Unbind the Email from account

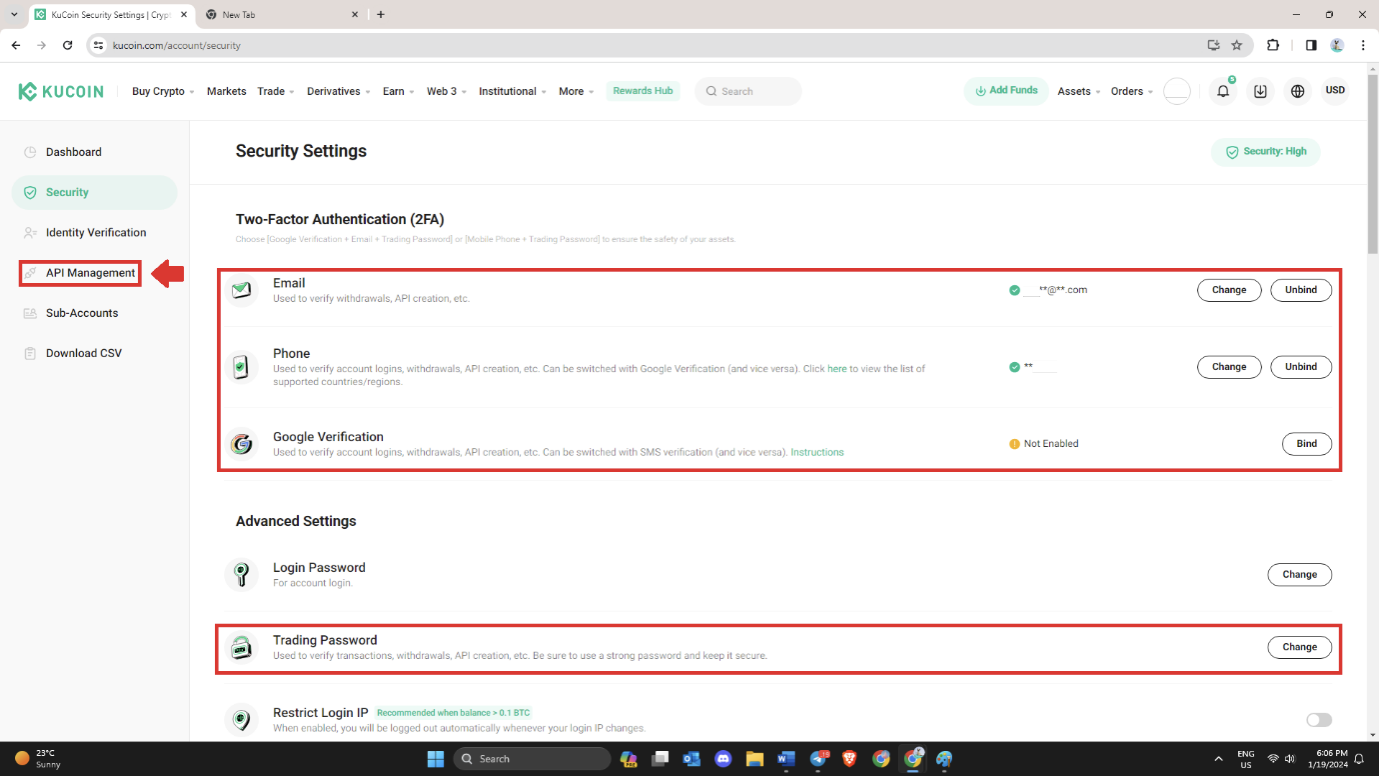coord(1300,290)
